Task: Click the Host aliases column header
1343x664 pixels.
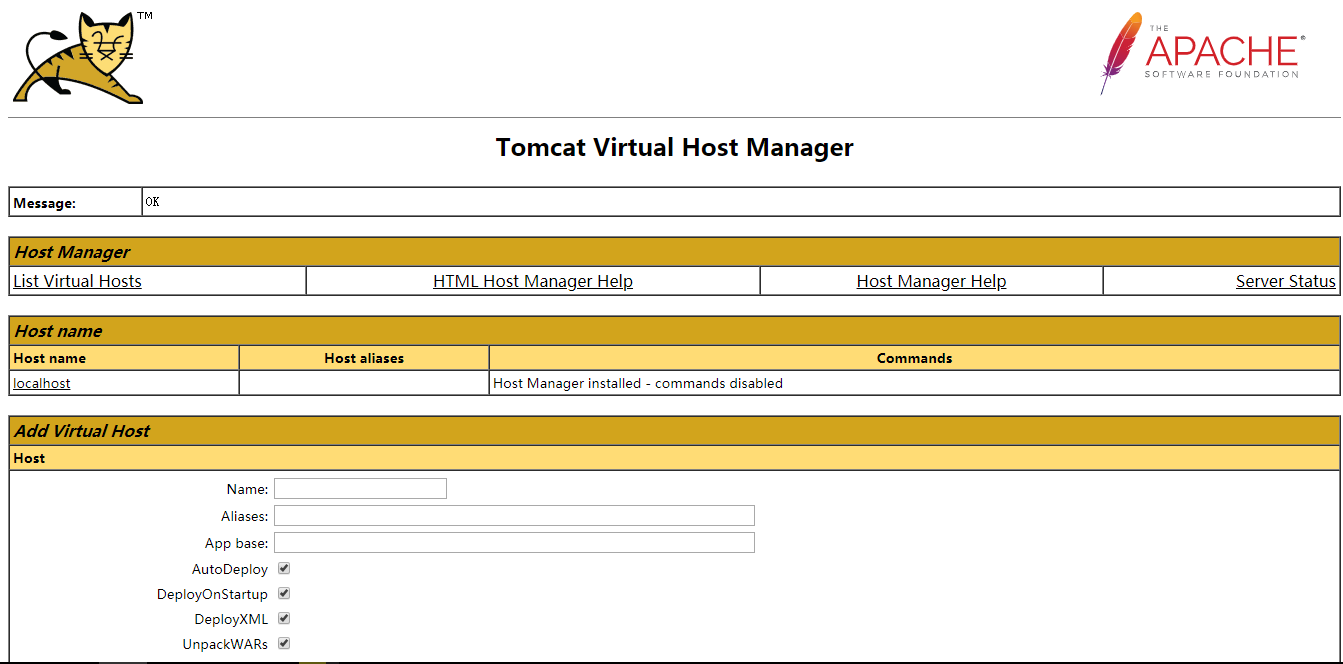Action: (364, 358)
